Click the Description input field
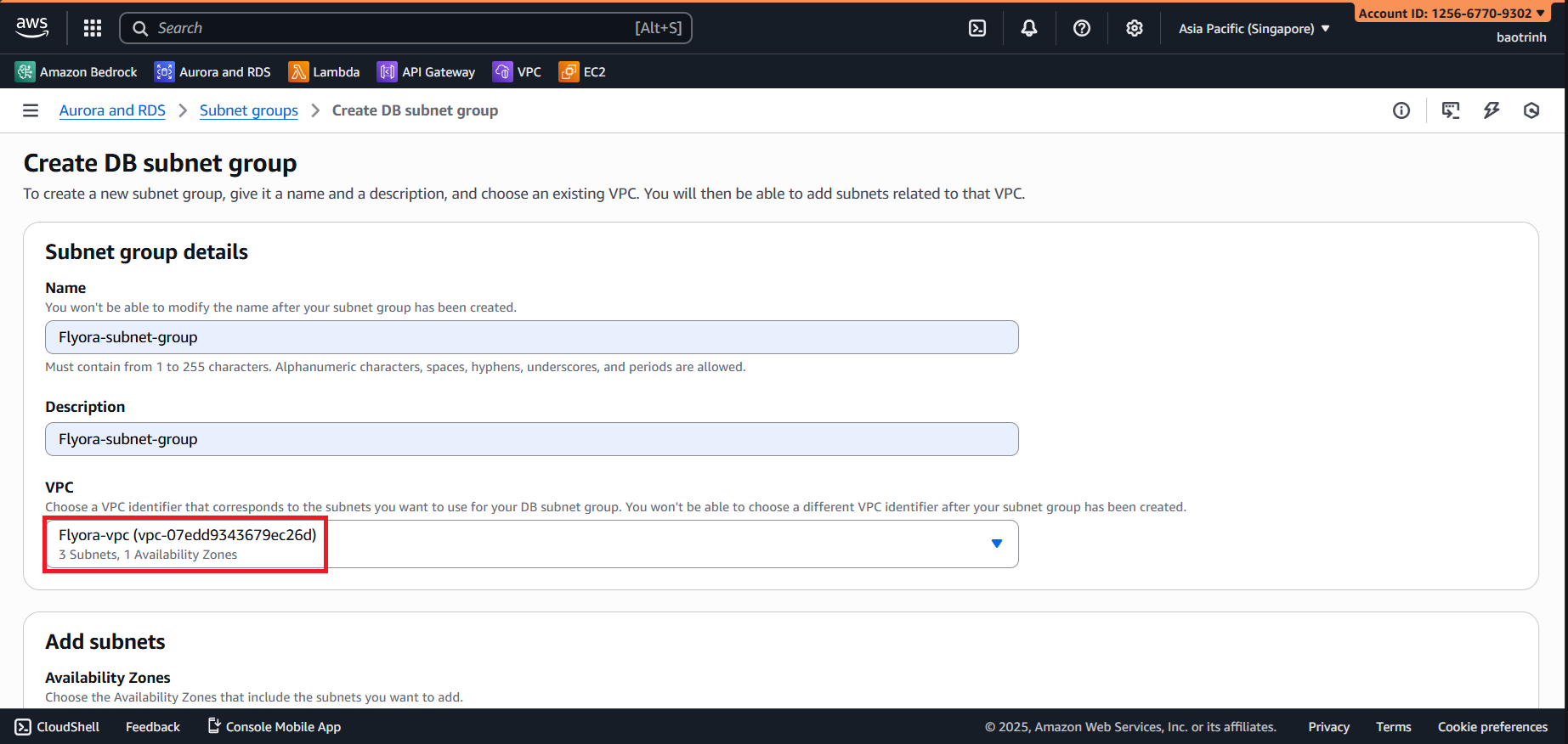Viewport: 1568px width, 744px height. (531, 439)
